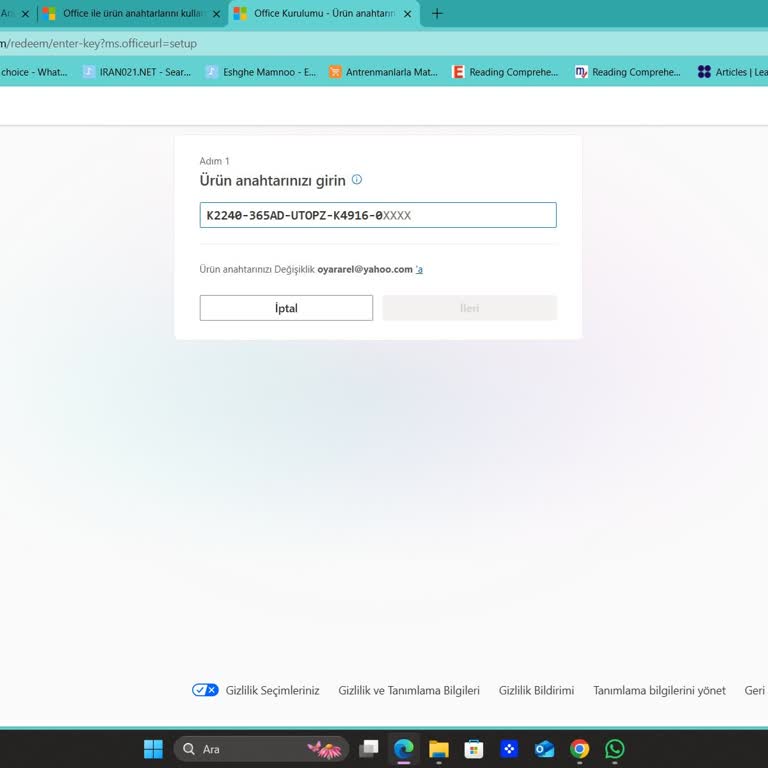Toggle the Gizlilik Seçimleriniz privacy switch
Image resolution: width=768 pixels, height=768 pixels.
click(205, 690)
